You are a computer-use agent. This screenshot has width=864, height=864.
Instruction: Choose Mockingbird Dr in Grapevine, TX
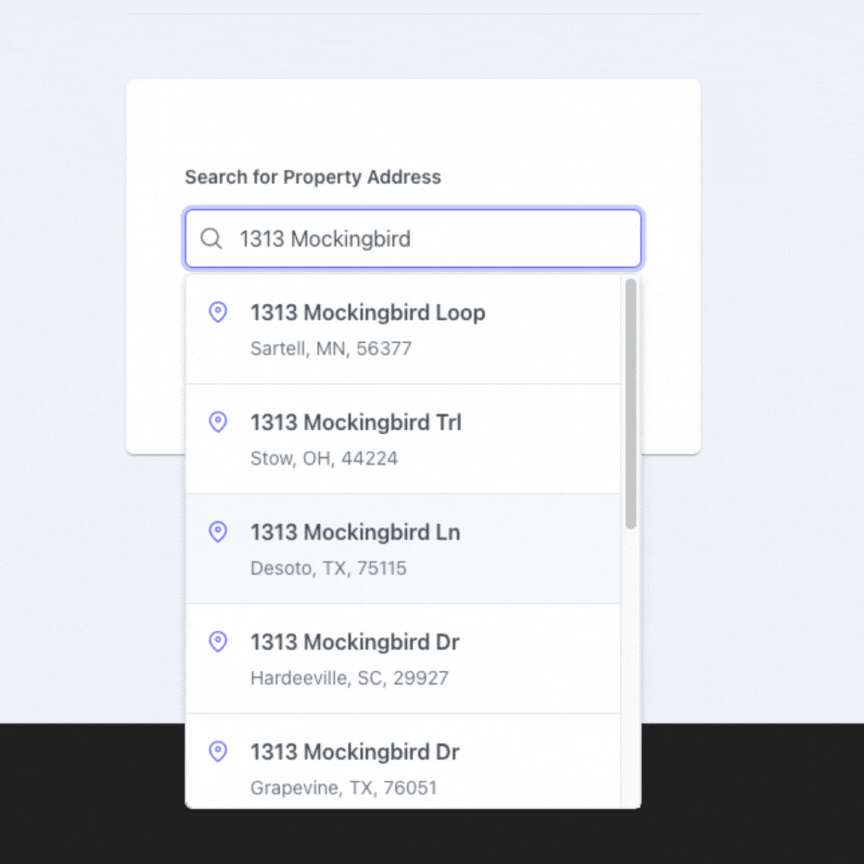(355, 753)
